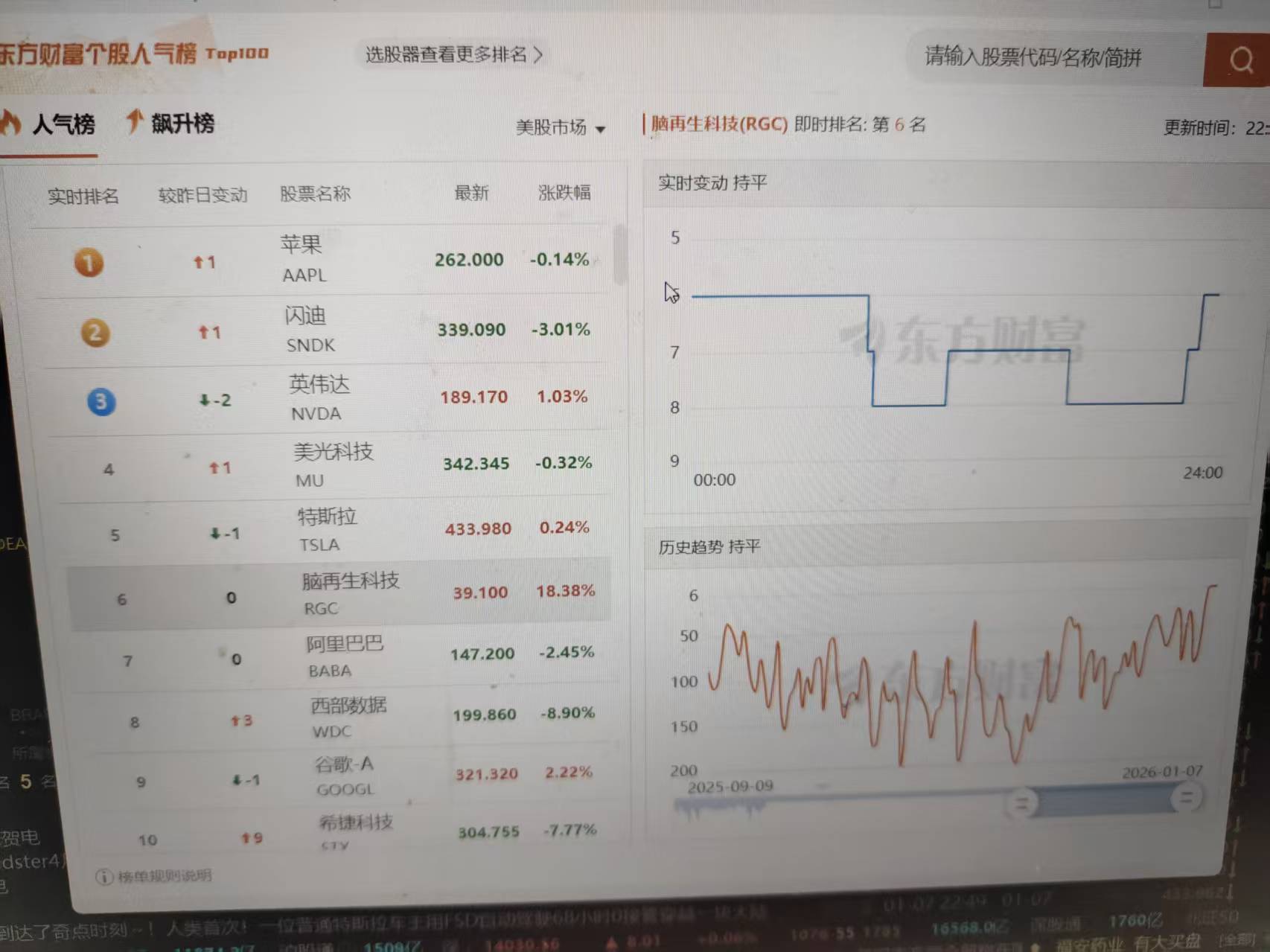Select the 脑再生科技 RGC stock name
The image size is (1270, 952).
(x=350, y=594)
